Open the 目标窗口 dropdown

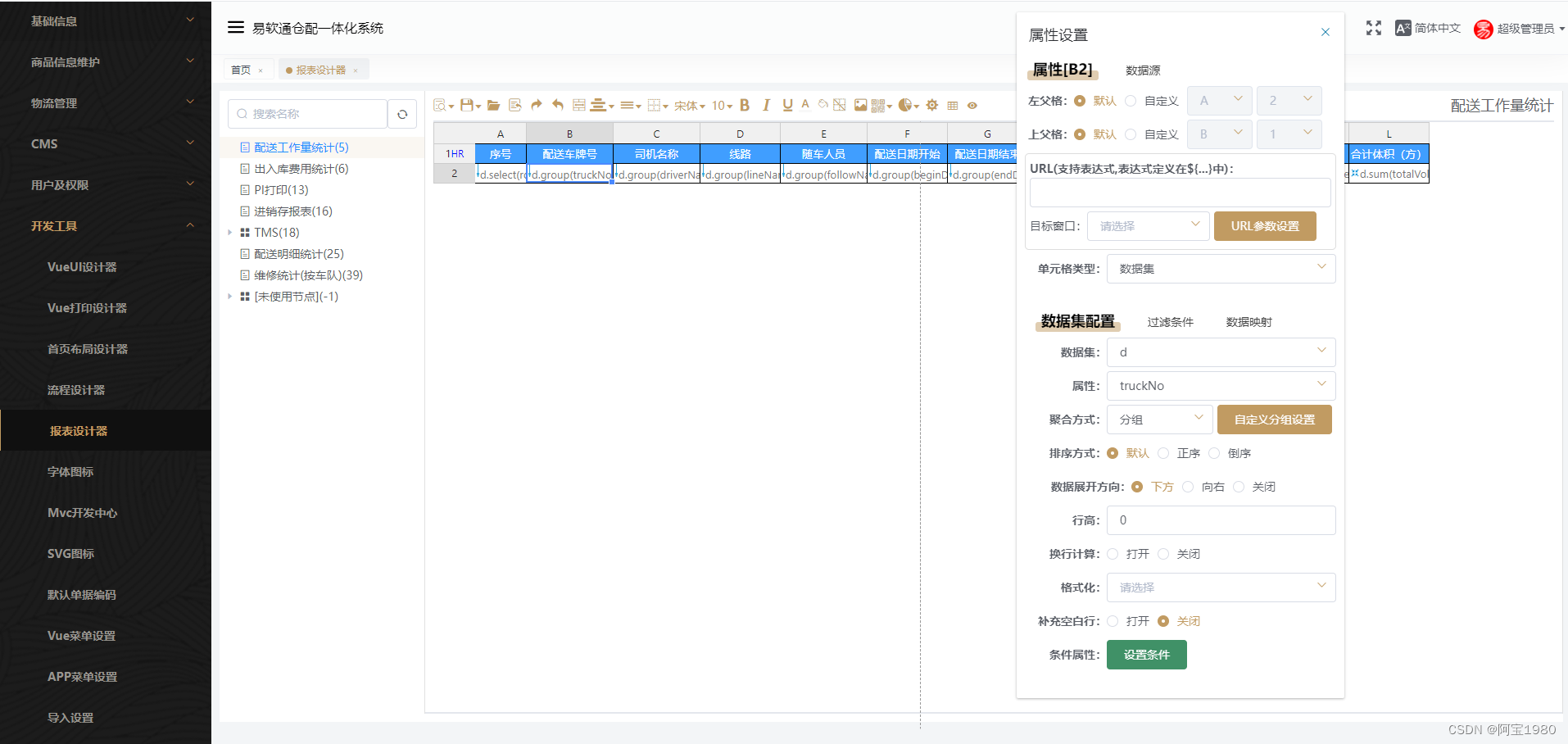point(1148,226)
